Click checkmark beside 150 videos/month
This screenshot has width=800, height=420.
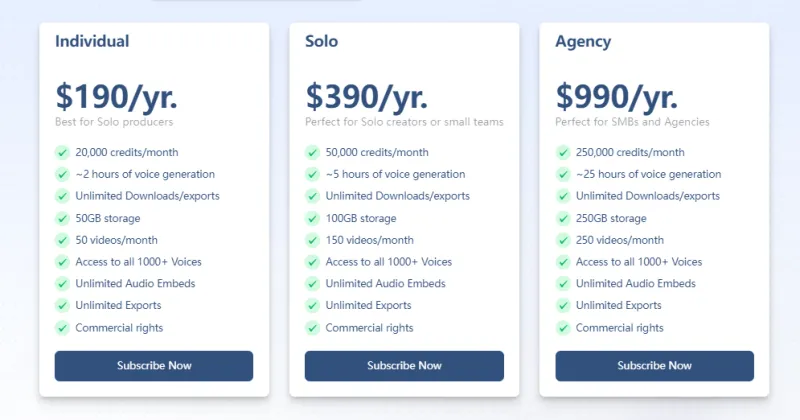[x=312, y=240]
